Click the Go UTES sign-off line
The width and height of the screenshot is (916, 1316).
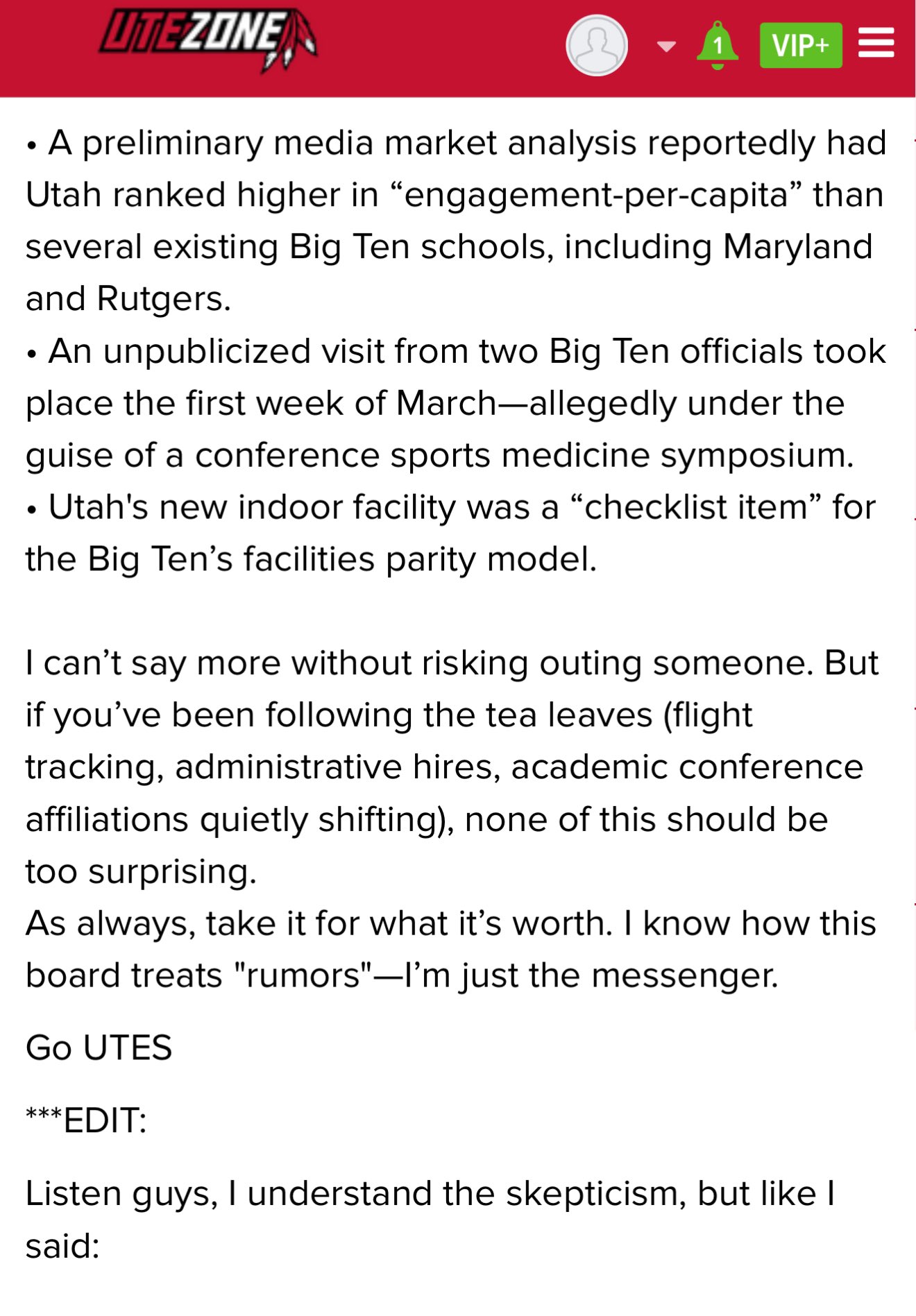99,1048
